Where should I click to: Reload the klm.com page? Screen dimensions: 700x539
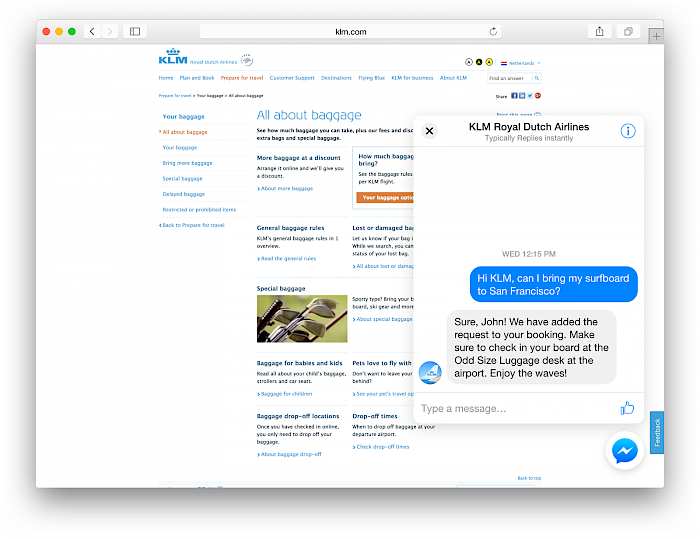(x=493, y=31)
